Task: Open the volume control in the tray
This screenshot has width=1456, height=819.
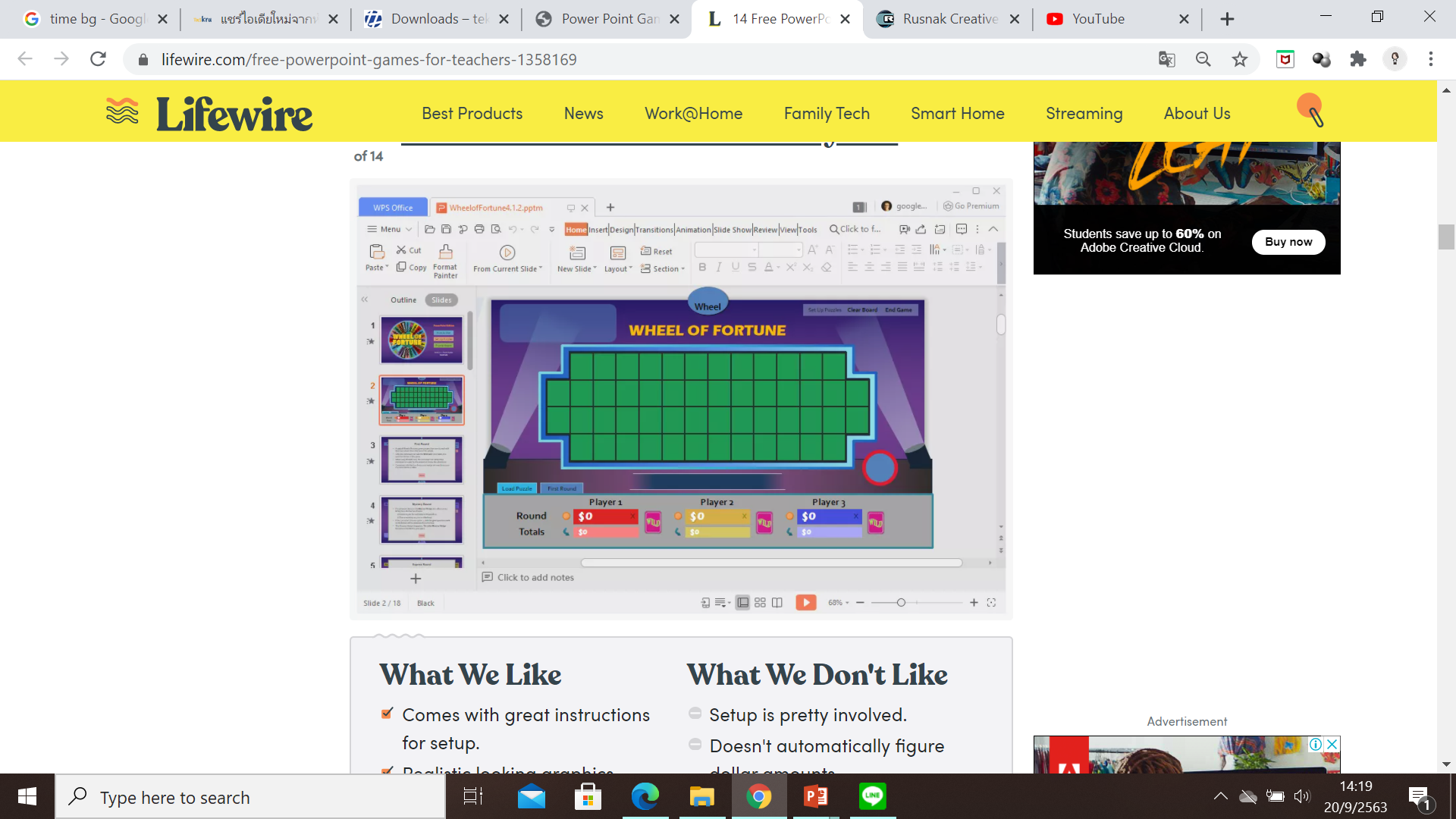Action: point(1302,796)
